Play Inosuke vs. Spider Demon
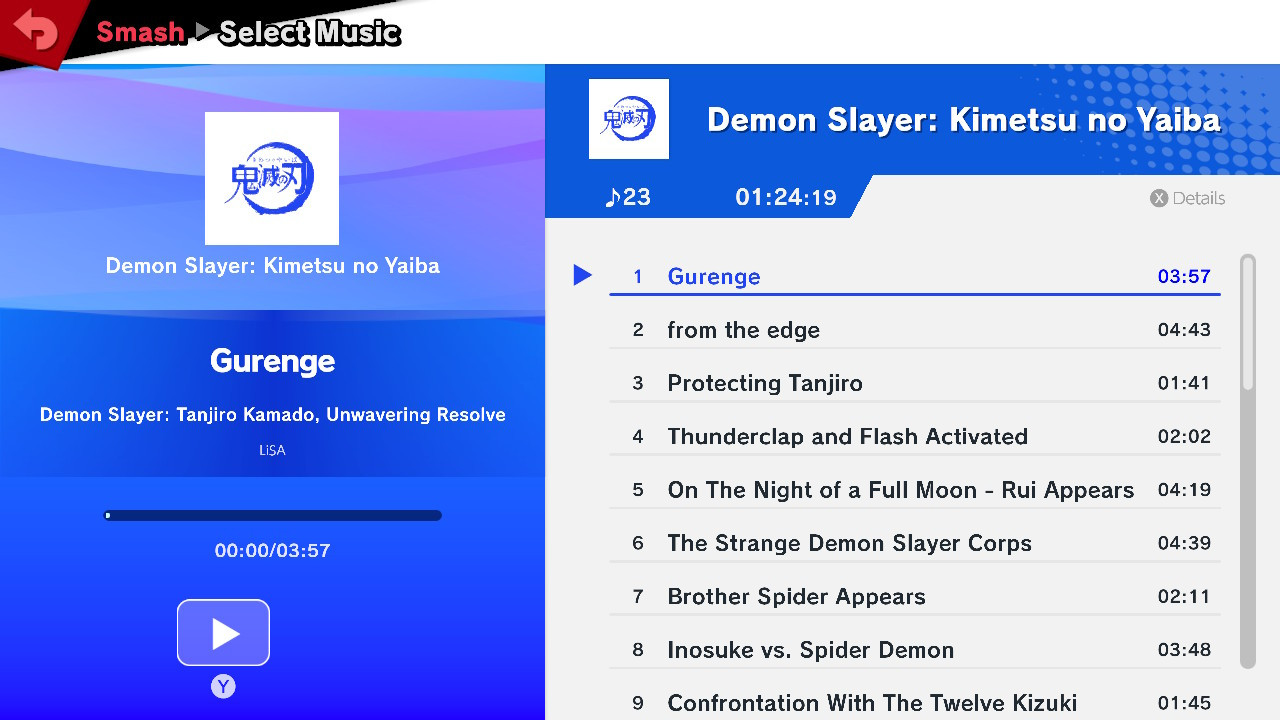Screen dimensions: 1280x720 pos(810,649)
